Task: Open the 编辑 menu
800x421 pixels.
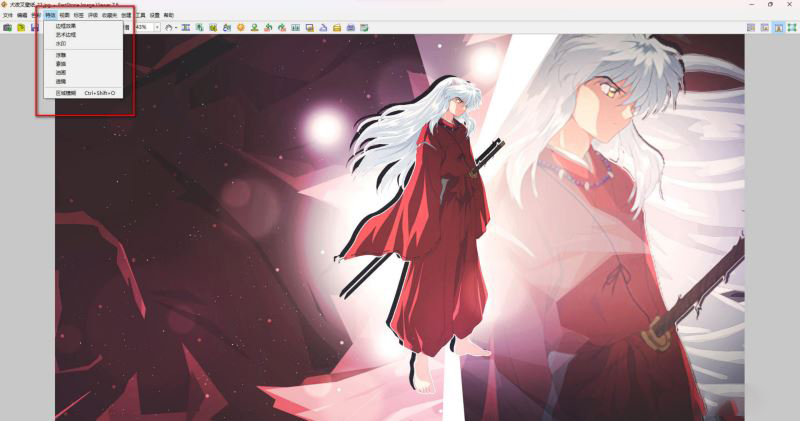Action: [x=22, y=15]
